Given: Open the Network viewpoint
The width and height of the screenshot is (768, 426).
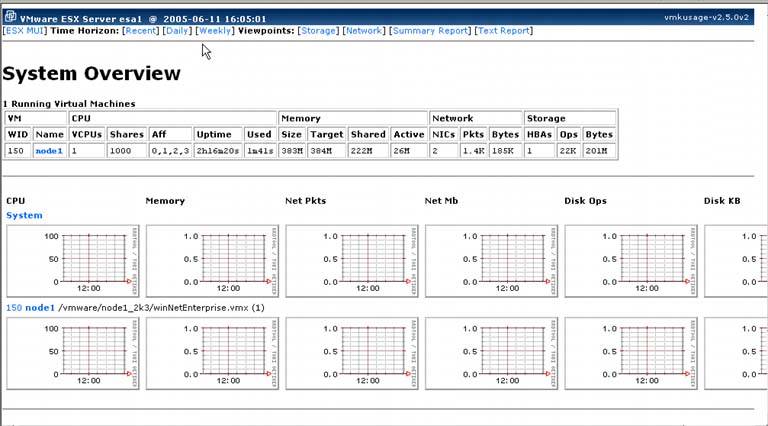Looking at the screenshot, I should pos(363,31).
